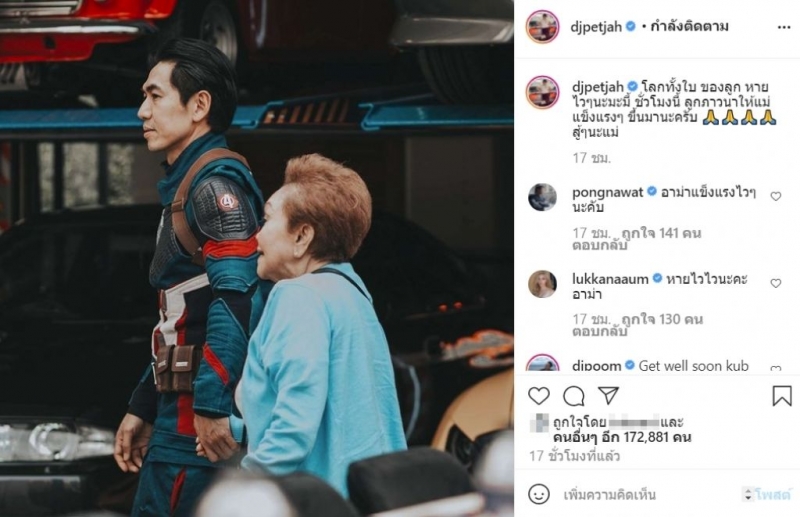The image size is (800, 517).
Task: Share the post via paper plane icon
Action: (609, 396)
